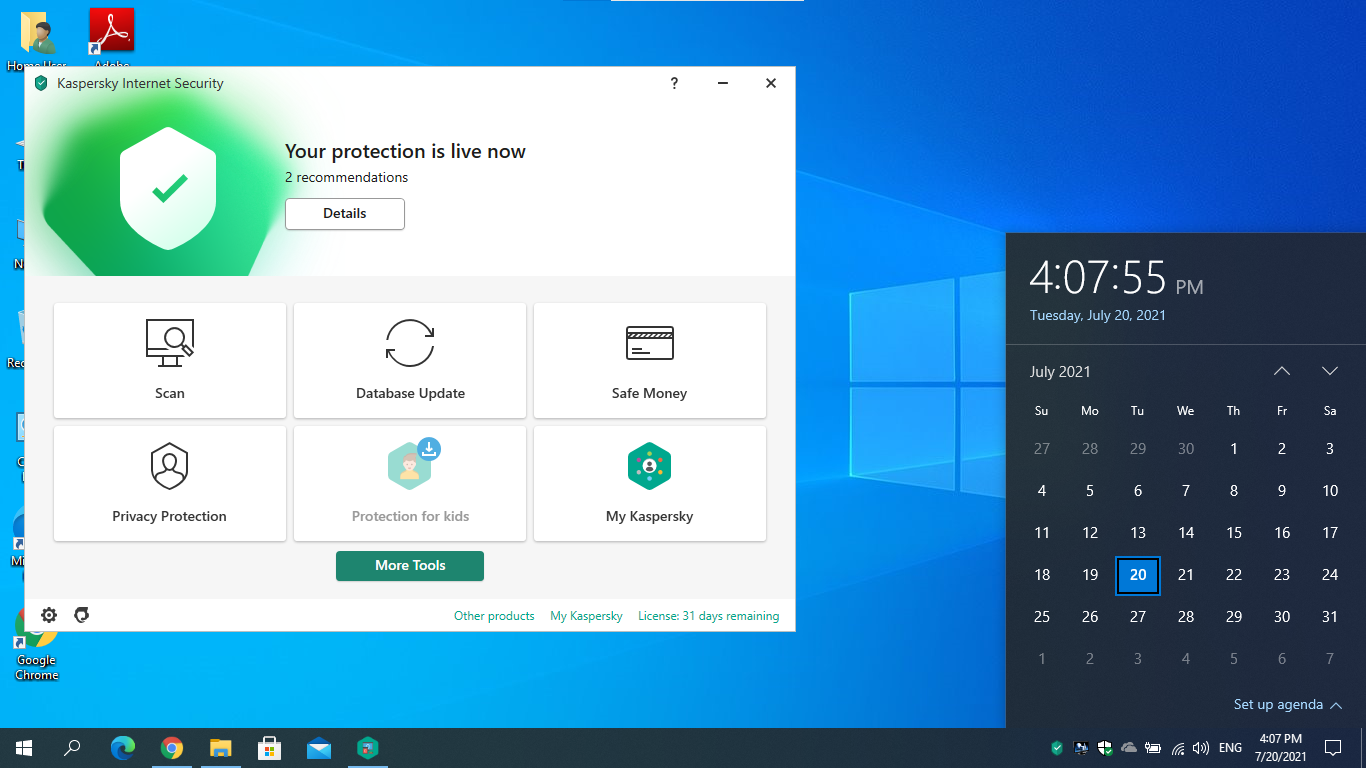Image resolution: width=1366 pixels, height=768 pixels.
Task: Click the Tuesday, July 20, 2021 date link
Action: point(1098,315)
